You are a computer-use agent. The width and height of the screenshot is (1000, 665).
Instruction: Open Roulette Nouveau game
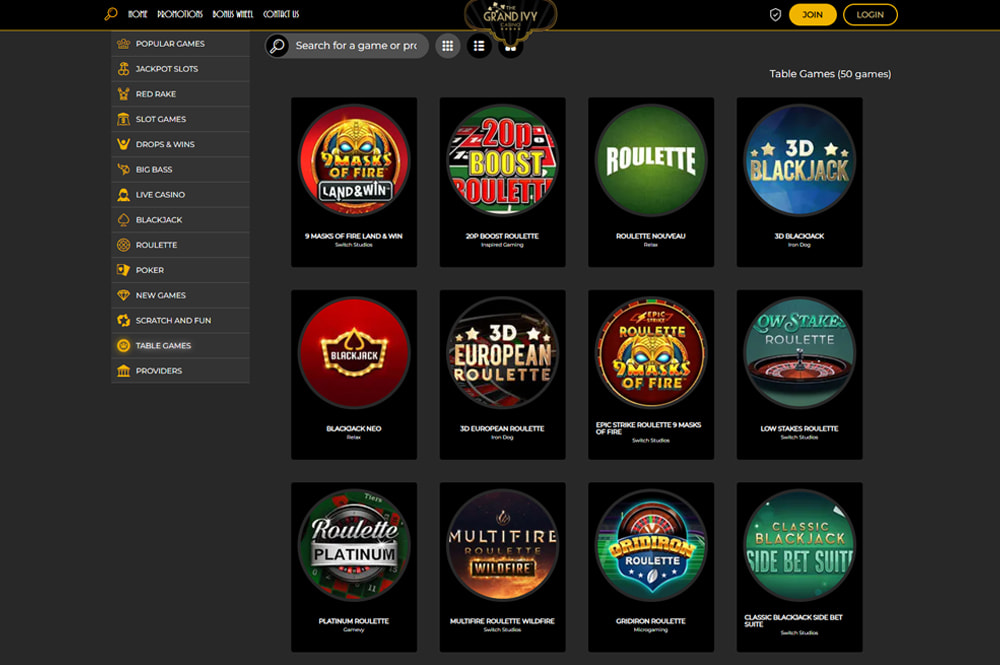(x=651, y=182)
